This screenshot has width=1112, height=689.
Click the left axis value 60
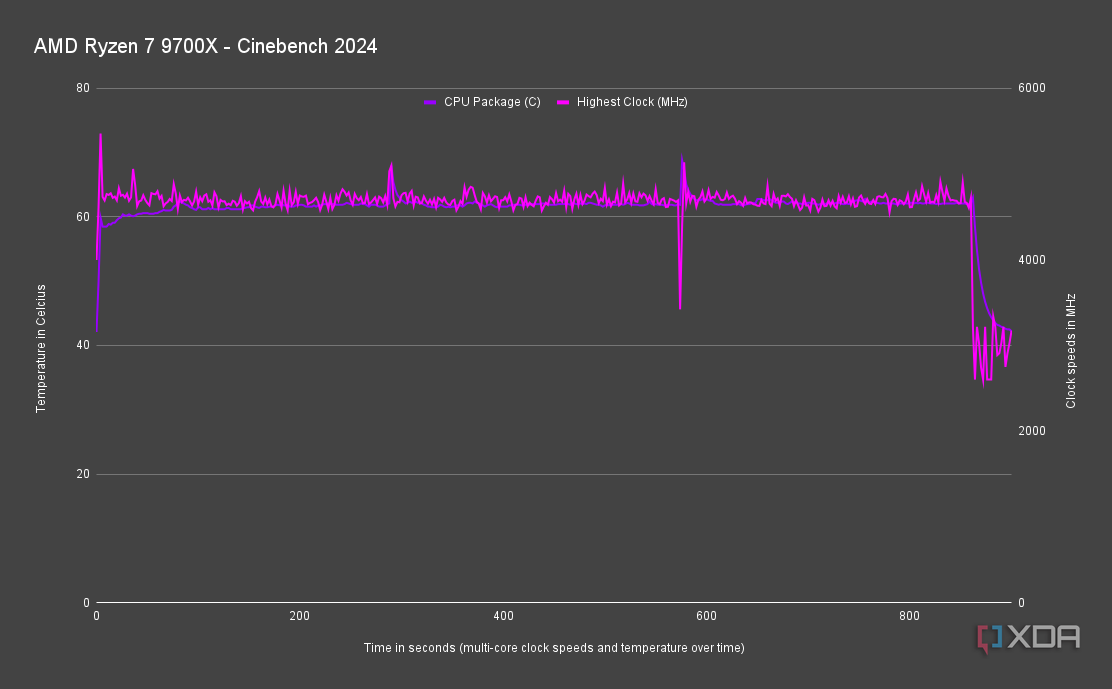83,217
